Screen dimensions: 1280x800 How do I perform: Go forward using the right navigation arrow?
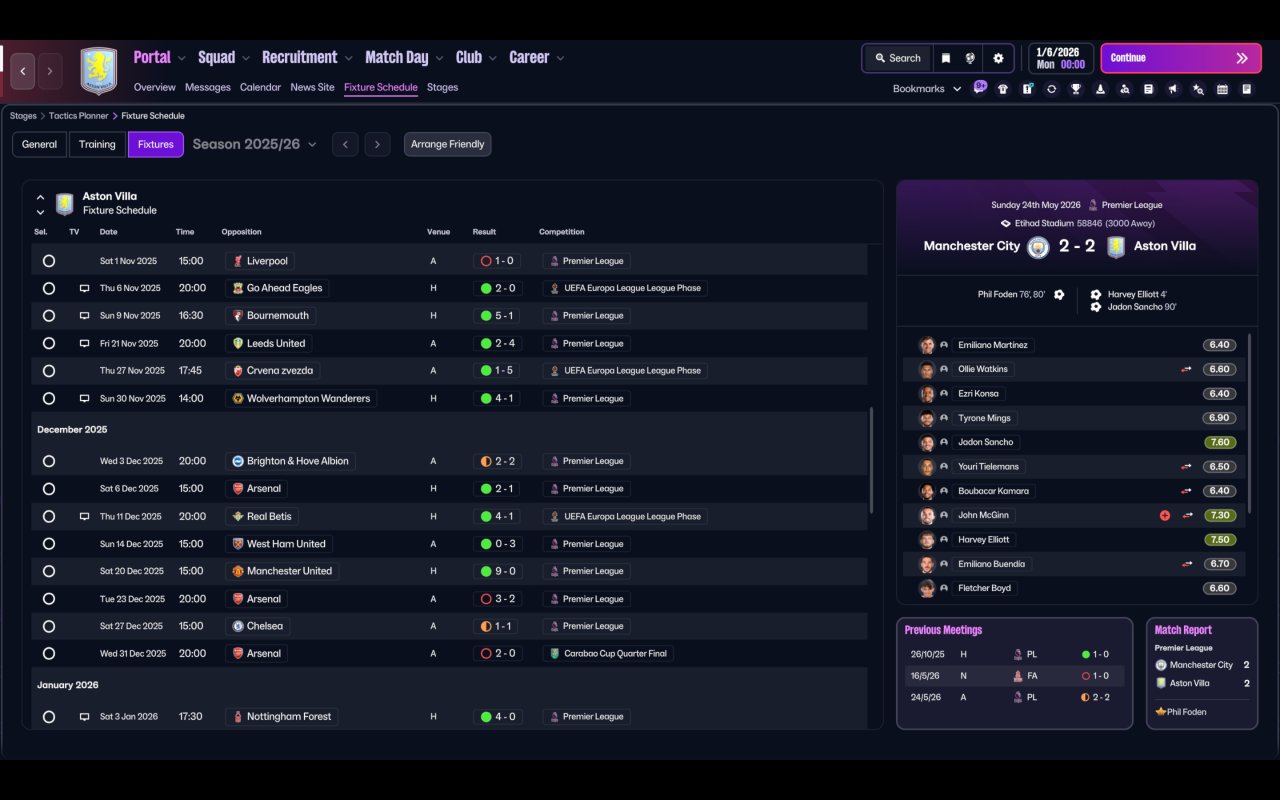[x=50, y=72]
